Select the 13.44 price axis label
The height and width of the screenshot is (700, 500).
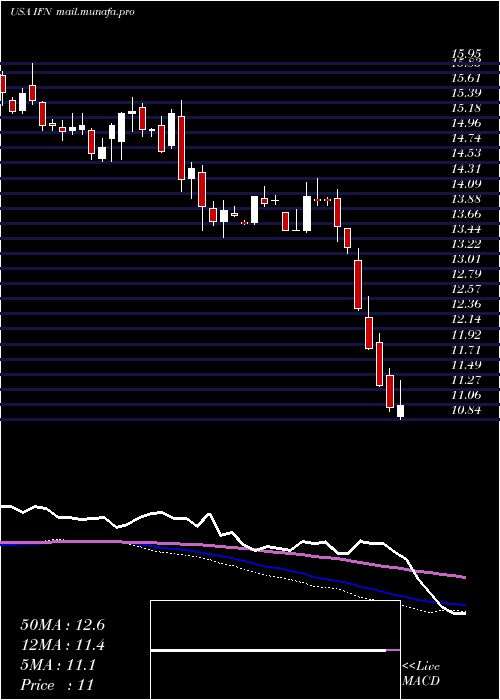[x=466, y=229]
